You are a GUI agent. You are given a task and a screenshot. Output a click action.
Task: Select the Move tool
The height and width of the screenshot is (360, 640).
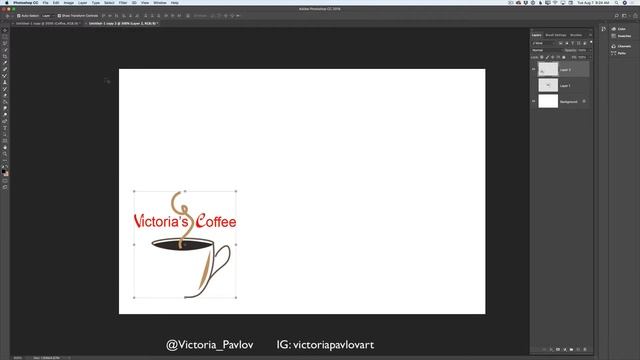5,30
